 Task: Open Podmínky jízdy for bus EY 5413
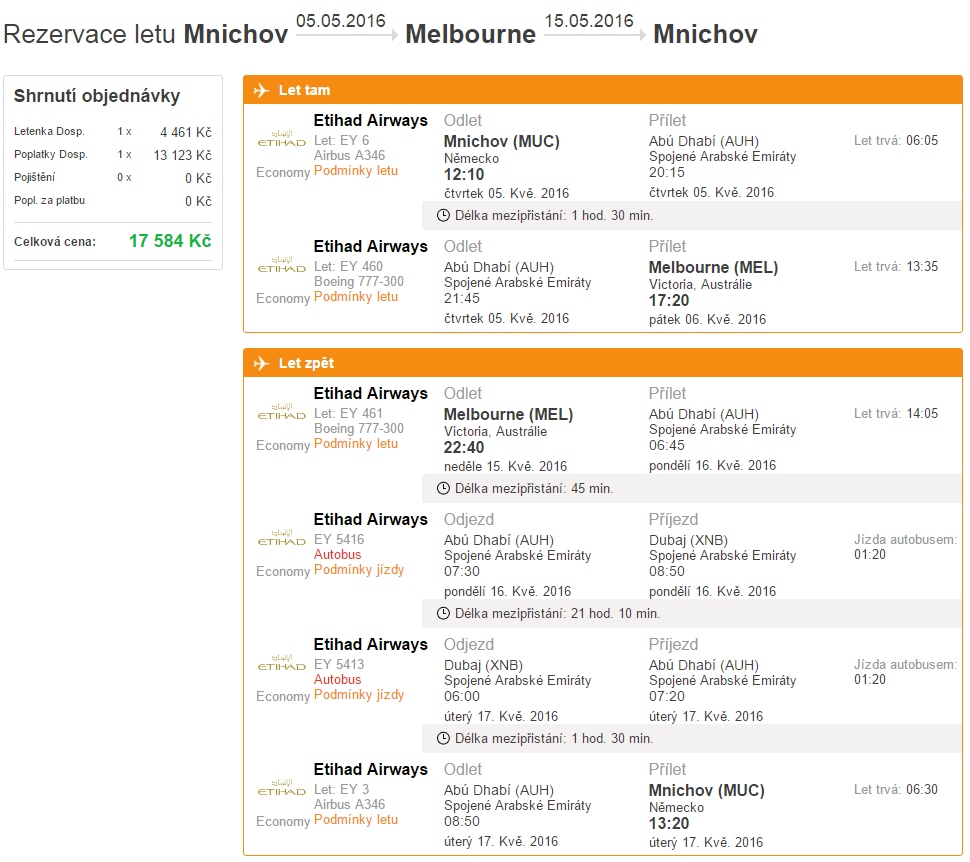359,695
